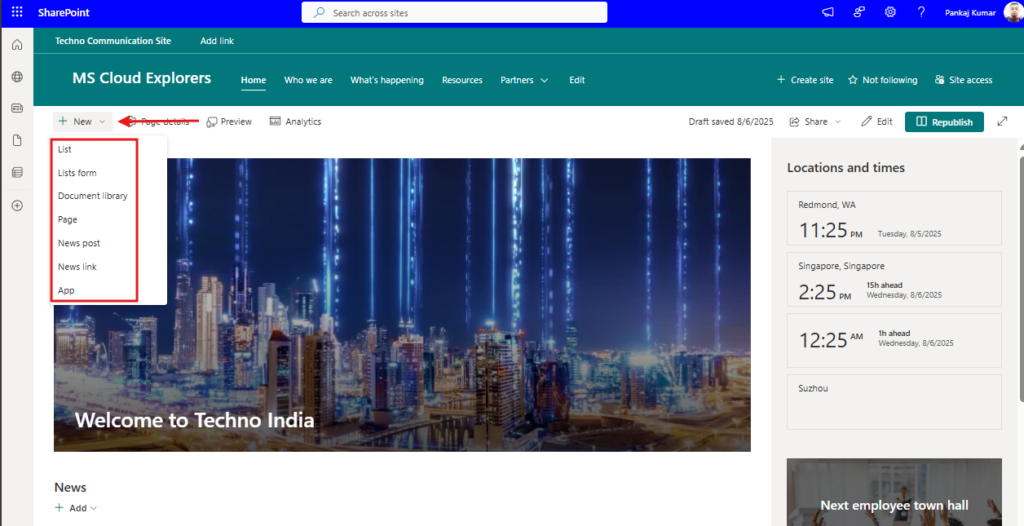
Task: Click the Search across sites box
Action: (454, 12)
